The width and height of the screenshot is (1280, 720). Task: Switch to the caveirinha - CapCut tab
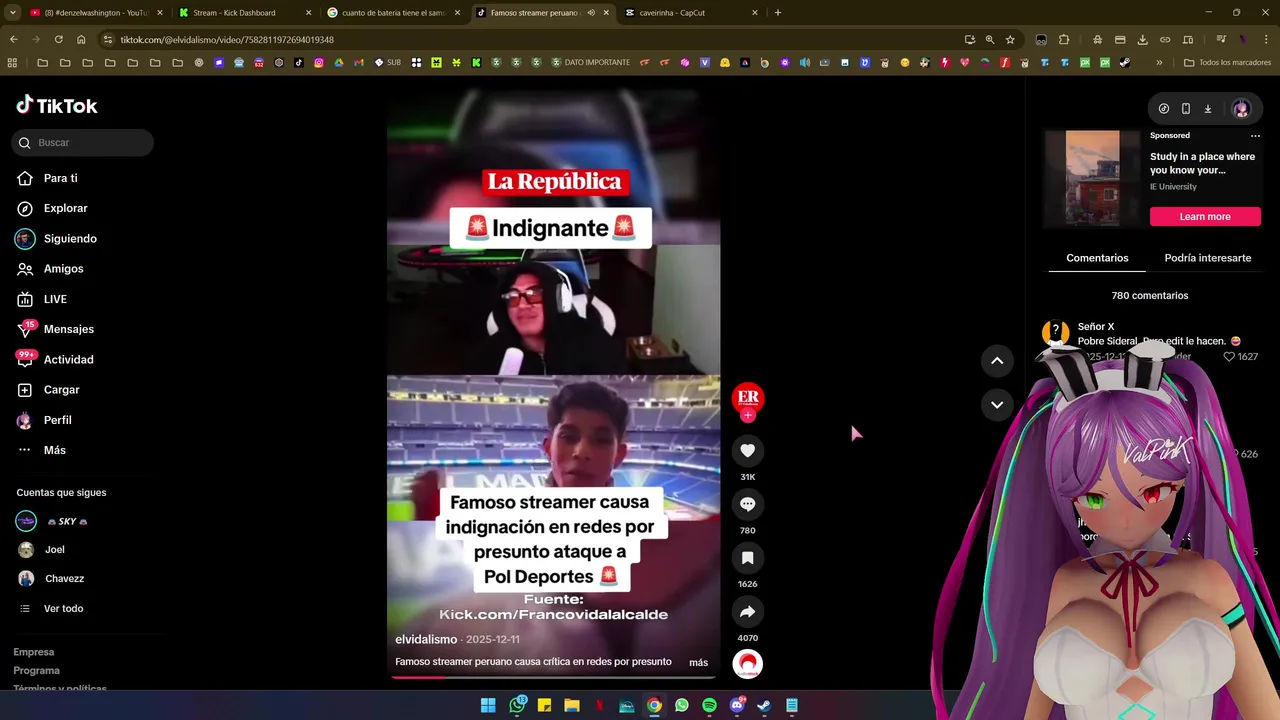tap(690, 13)
